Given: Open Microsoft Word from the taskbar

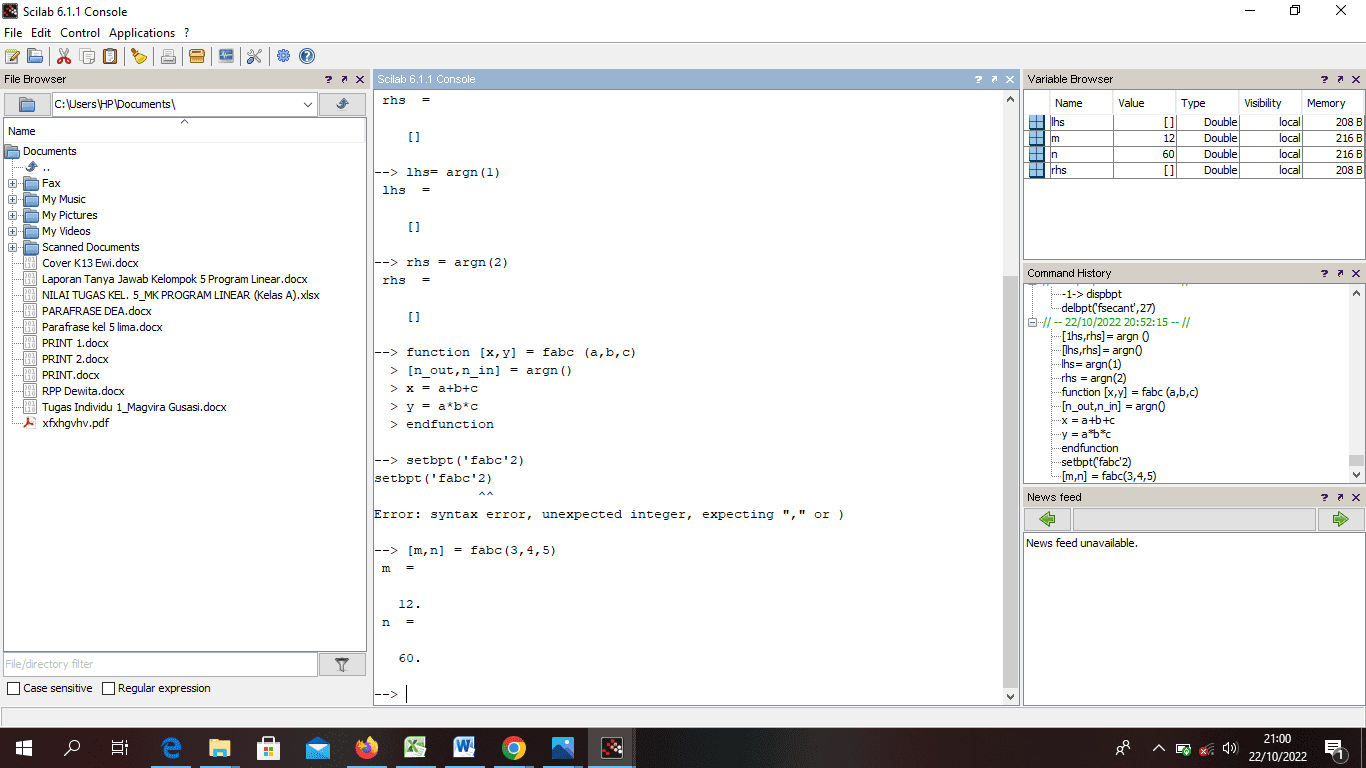Looking at the screenshot, I should pos(464,747).
